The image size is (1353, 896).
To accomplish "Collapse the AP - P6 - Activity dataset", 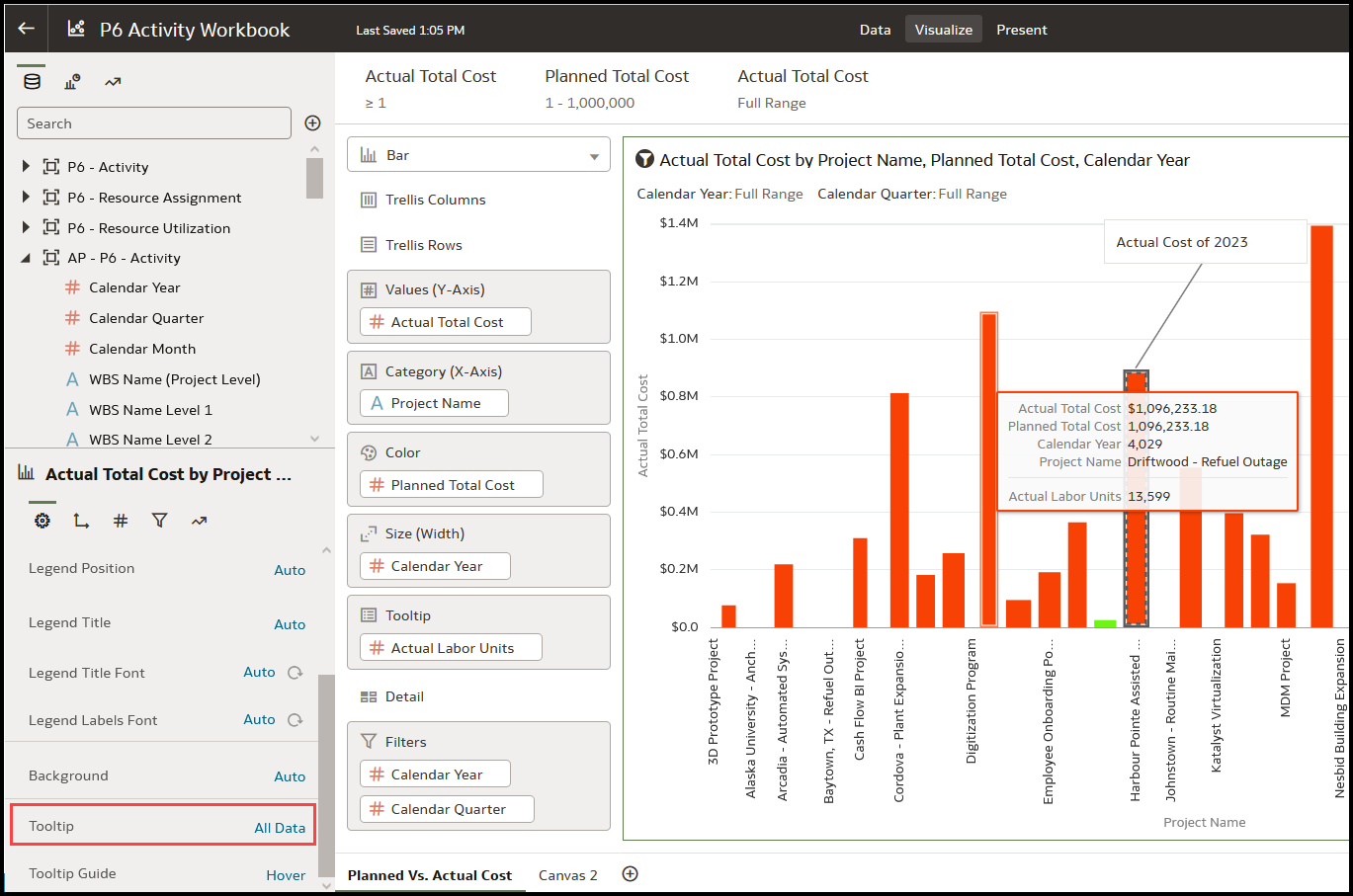I will click(26, 258).
